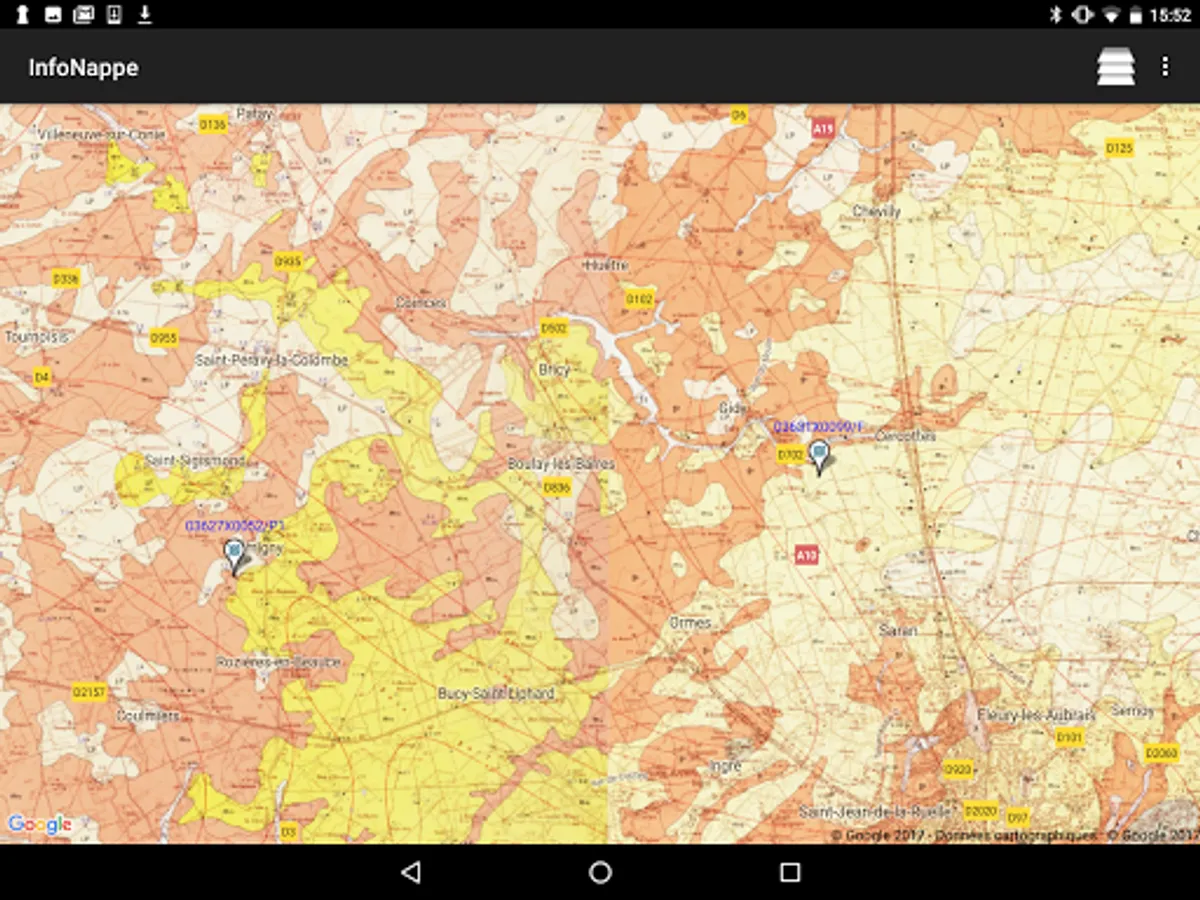The image size is (1200, 900).
Task: Click the Patay town label
Action: pyautogui.click(x=255, y=114)
